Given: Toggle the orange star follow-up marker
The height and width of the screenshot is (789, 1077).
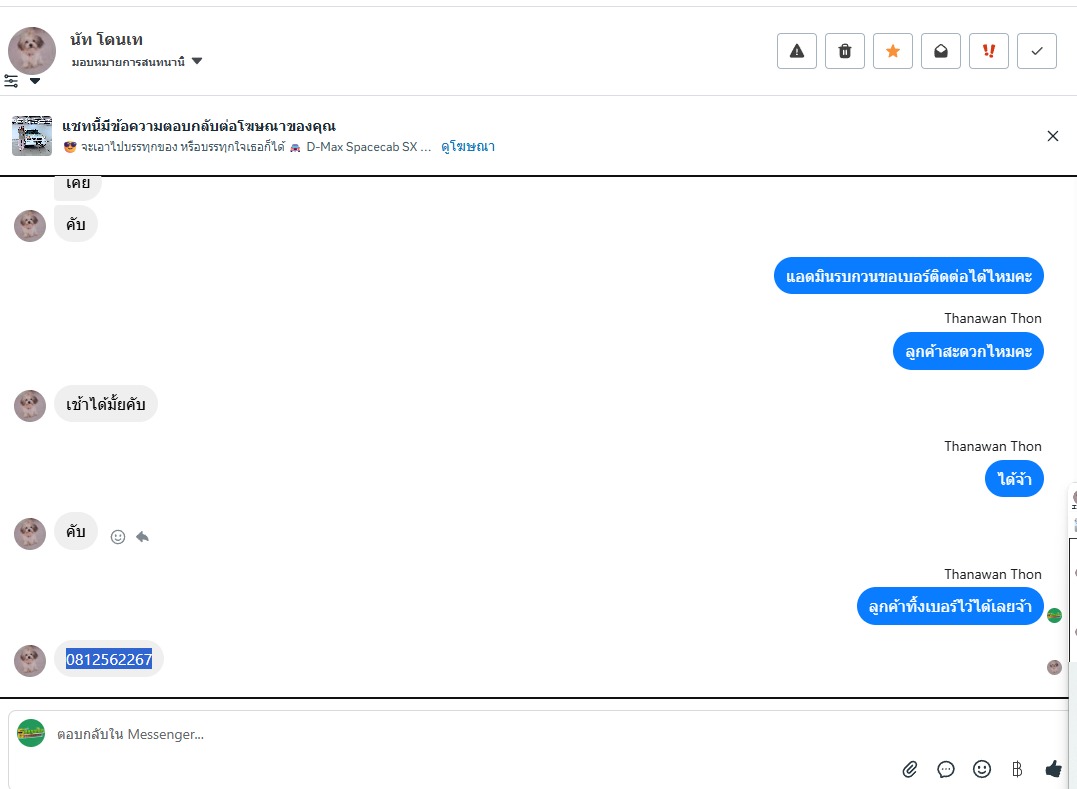Looking at the screenshot, I should [893, 51].
